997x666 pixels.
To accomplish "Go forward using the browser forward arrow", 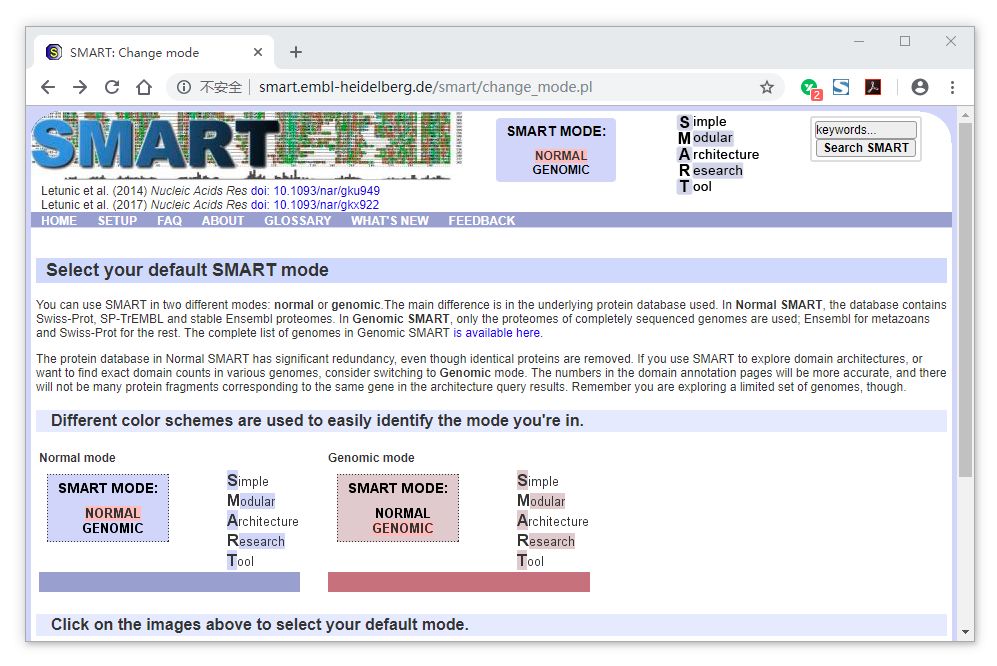I will 80,87.
